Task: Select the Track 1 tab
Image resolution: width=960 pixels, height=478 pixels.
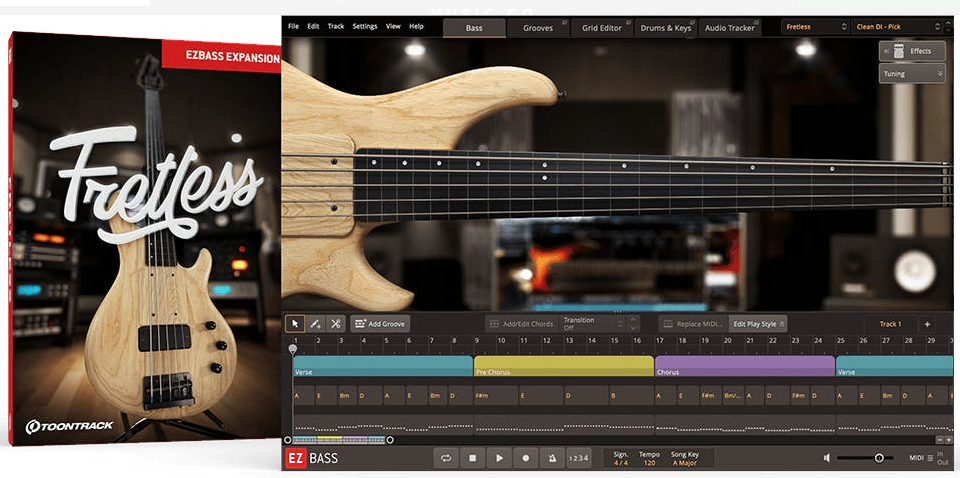Action: (x=890, y=324)
